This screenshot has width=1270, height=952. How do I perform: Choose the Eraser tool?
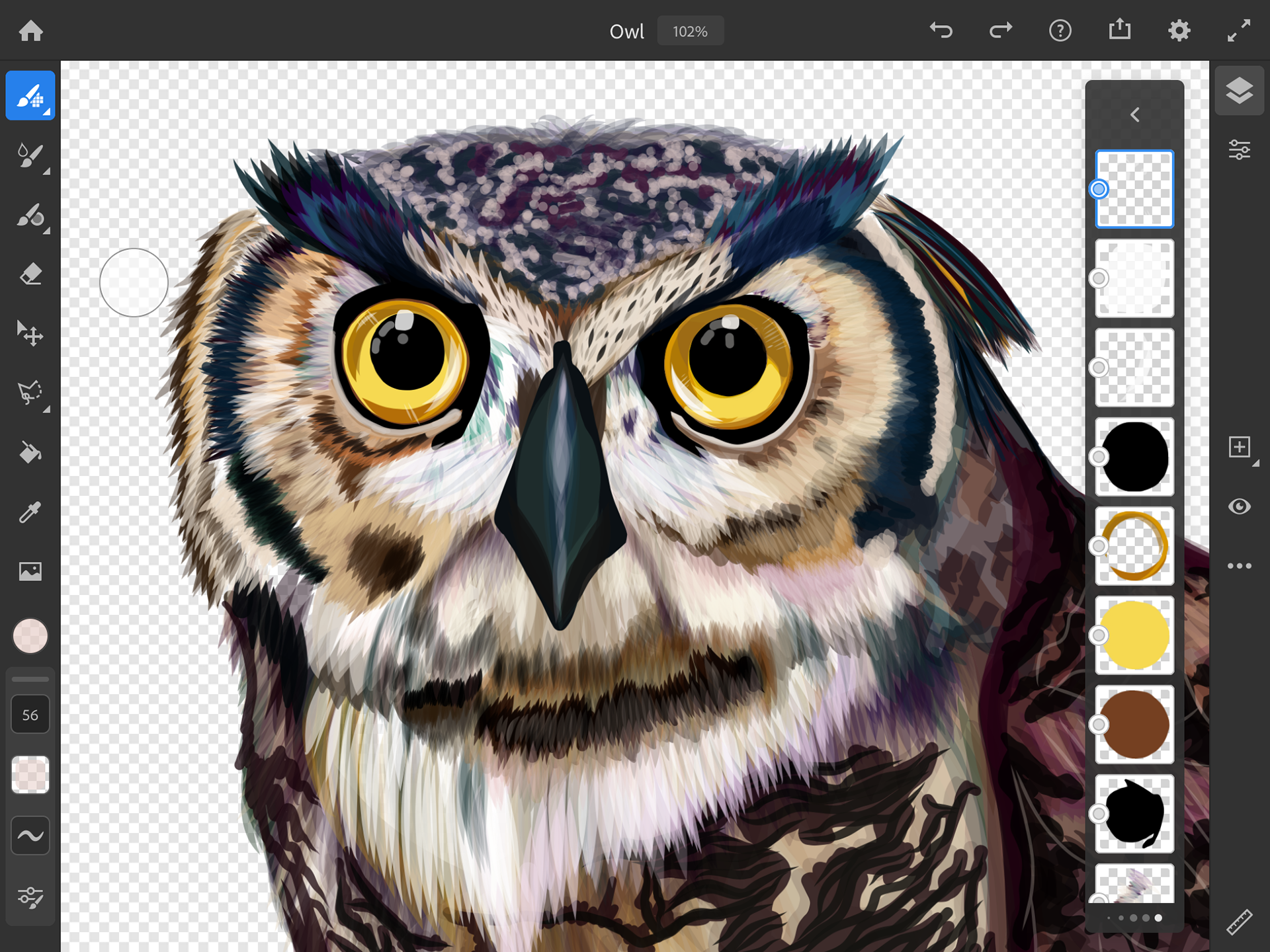[30, 274]
